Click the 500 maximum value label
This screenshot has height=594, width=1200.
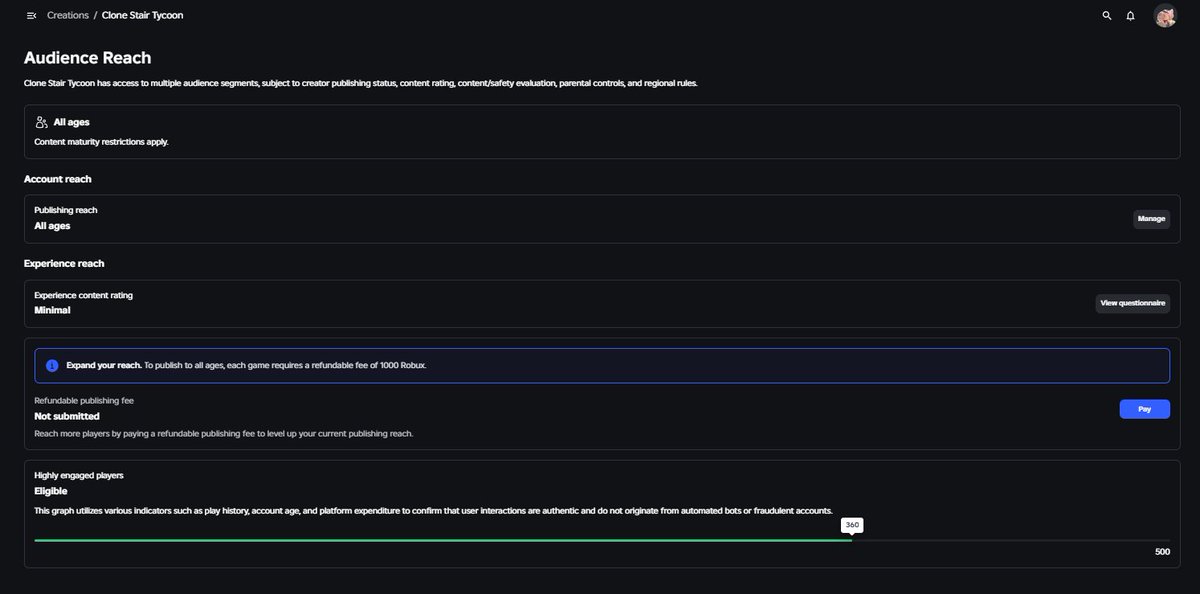click(1162, 552)
